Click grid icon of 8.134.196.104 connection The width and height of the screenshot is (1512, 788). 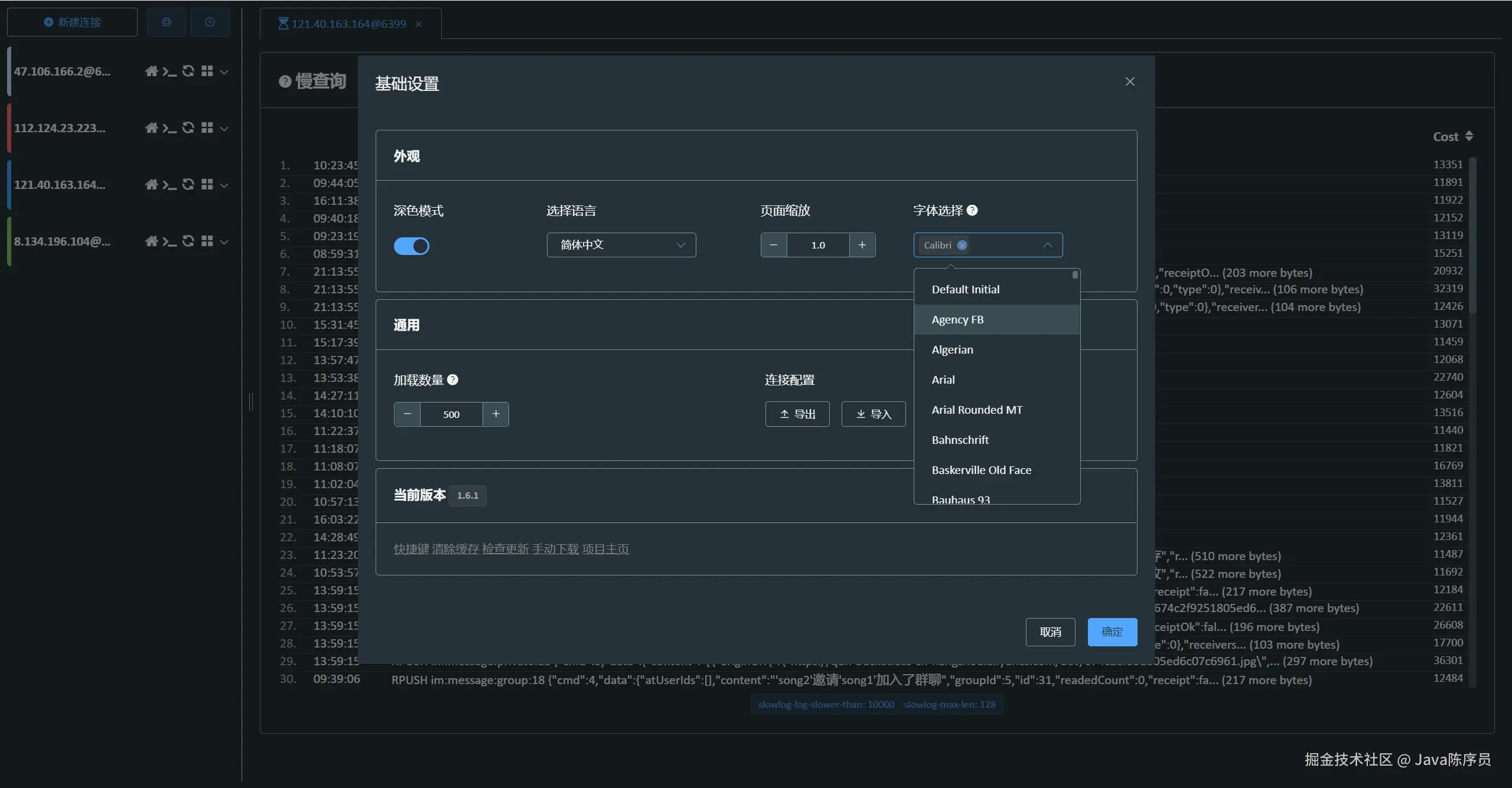pos(207,241)
